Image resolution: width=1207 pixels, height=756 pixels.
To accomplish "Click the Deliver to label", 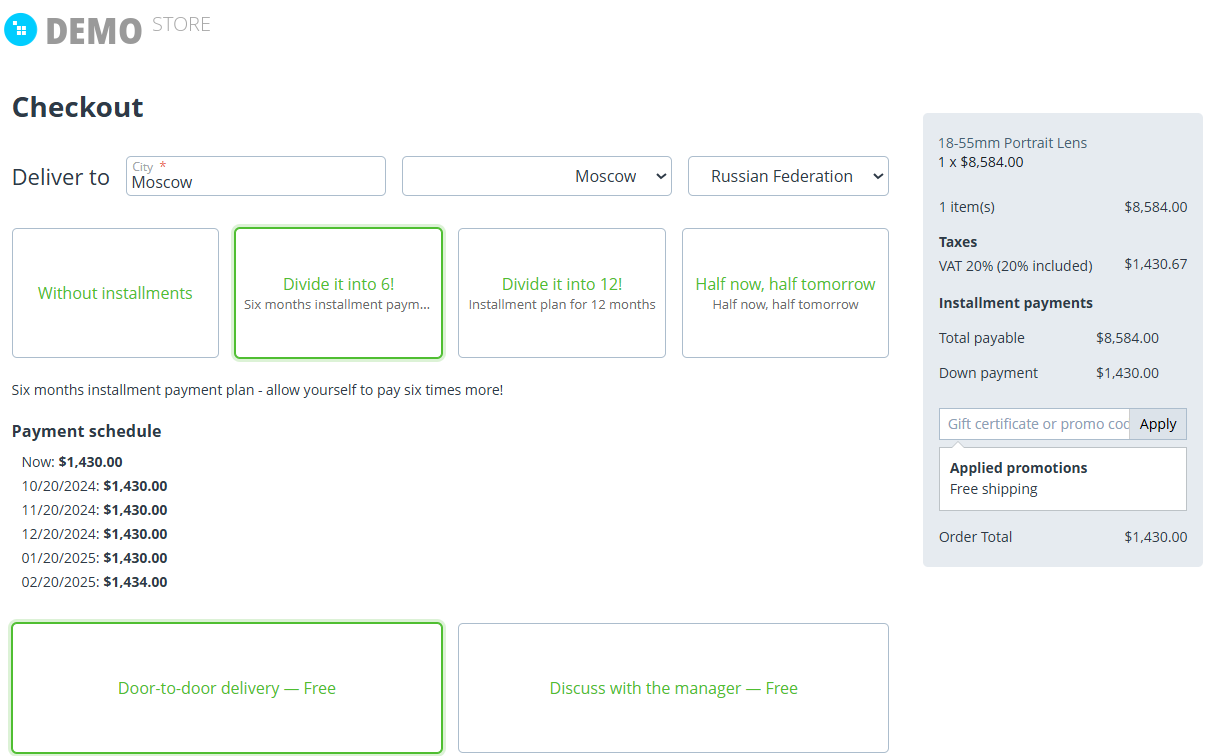I will tap(61, 177).
